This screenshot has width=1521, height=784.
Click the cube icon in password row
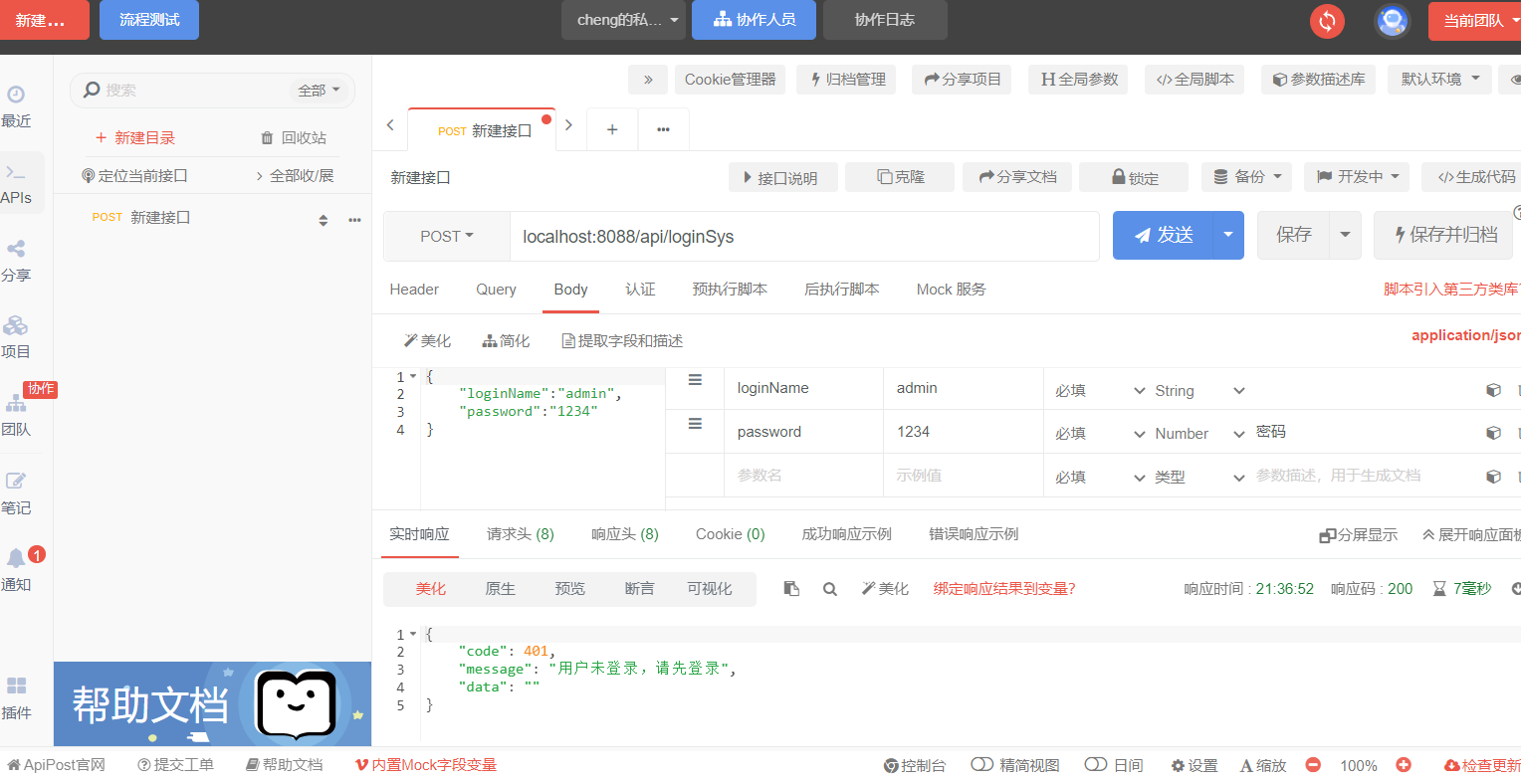(1493, 433)
